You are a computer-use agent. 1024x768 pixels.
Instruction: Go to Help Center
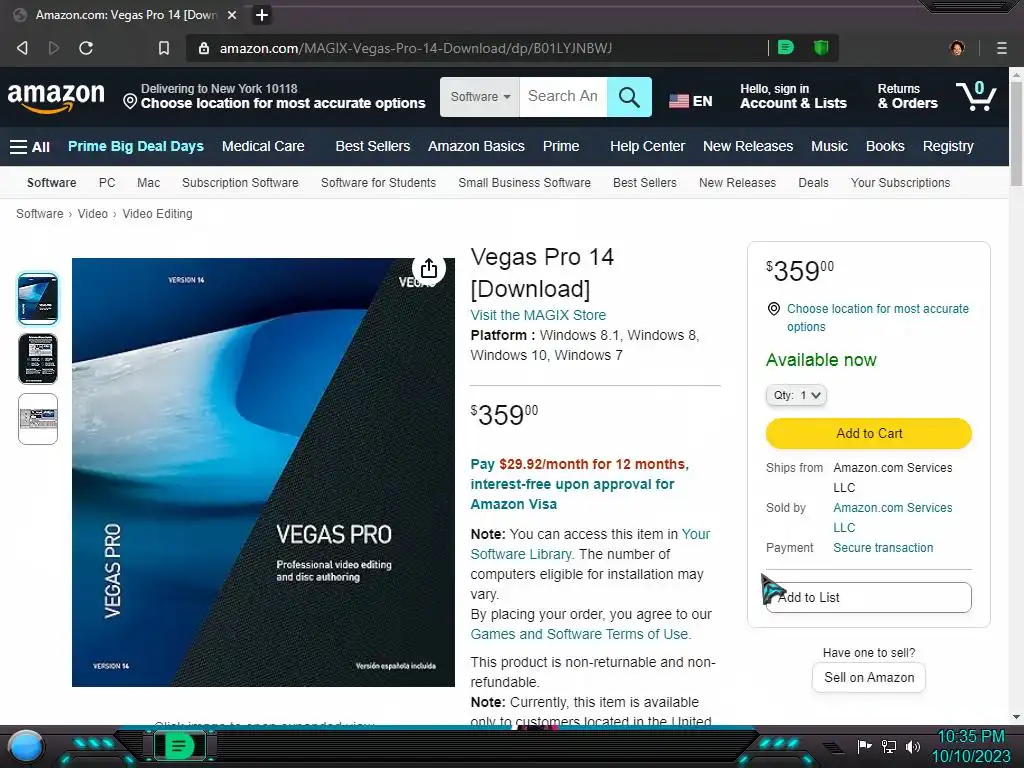[647, 146]
